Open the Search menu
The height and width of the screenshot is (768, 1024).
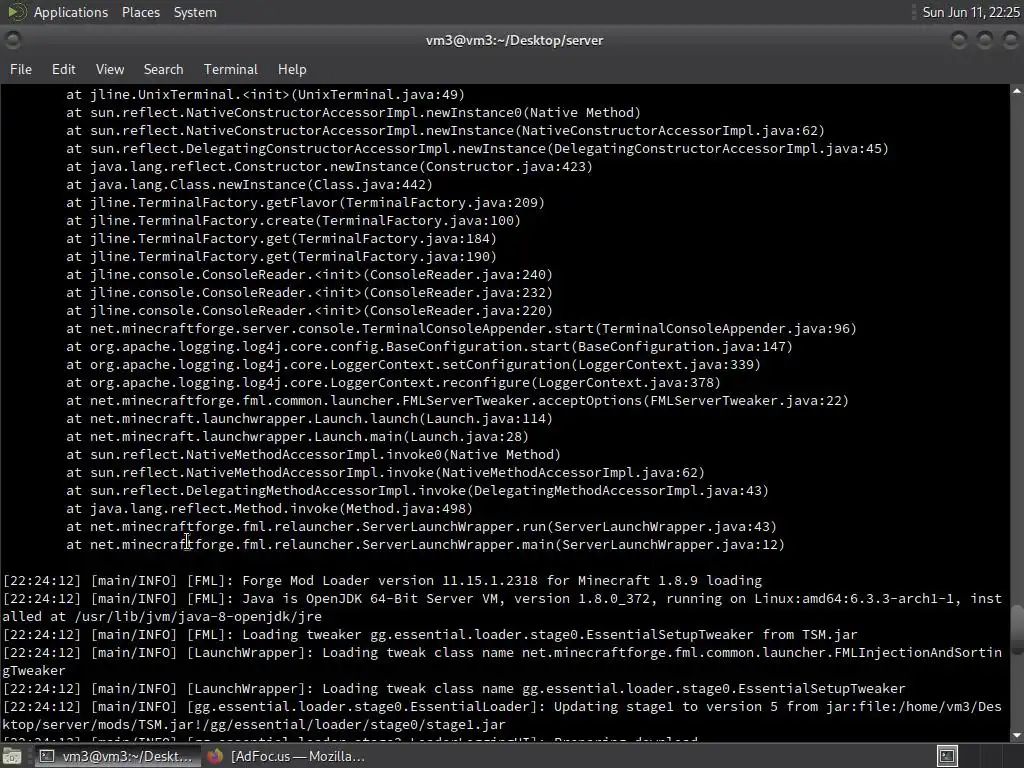[x=163, y=69]
